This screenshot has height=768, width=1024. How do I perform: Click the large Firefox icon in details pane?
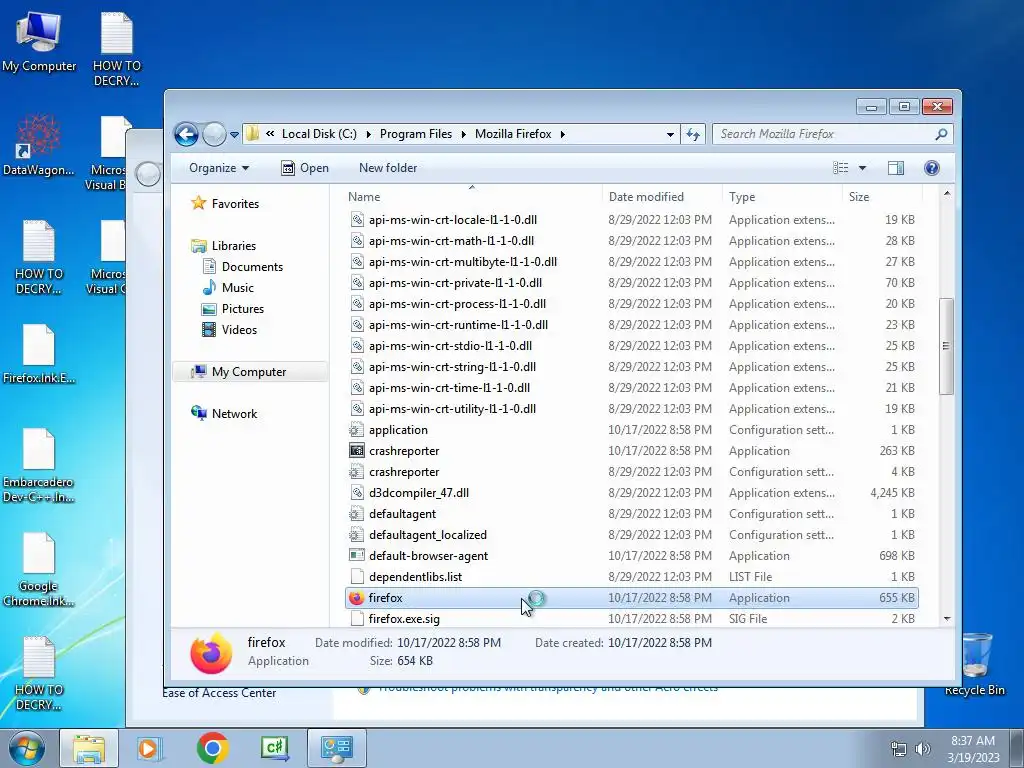[x=211, y=653]
